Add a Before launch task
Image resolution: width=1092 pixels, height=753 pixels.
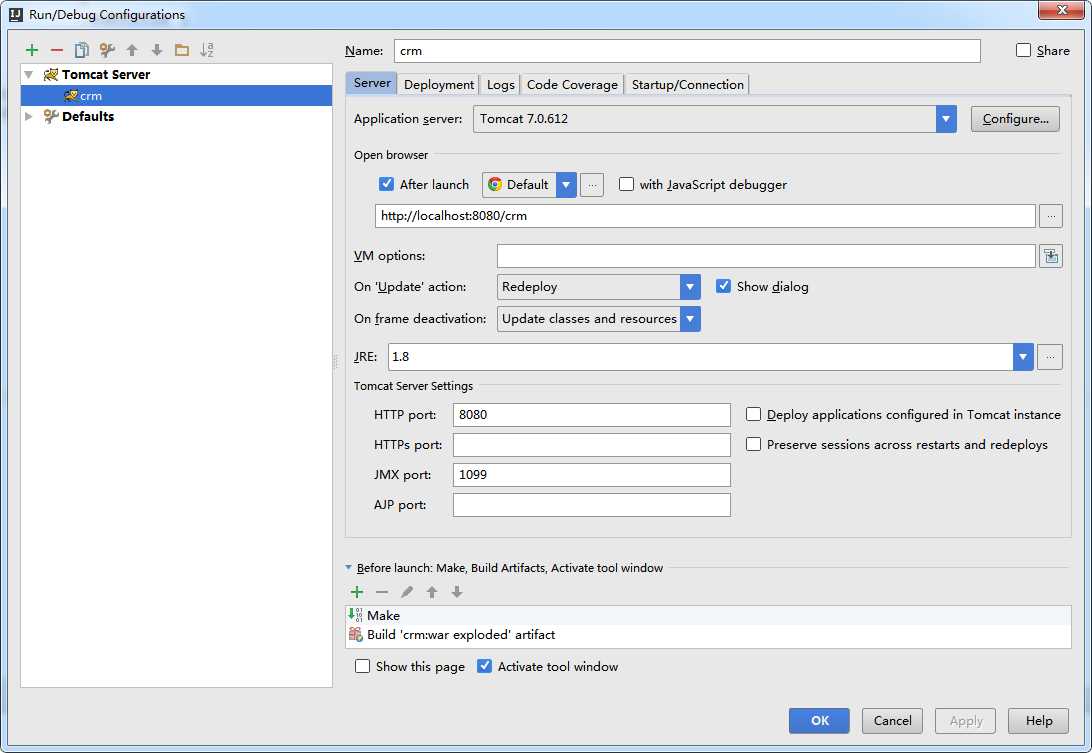click(357, 592)
